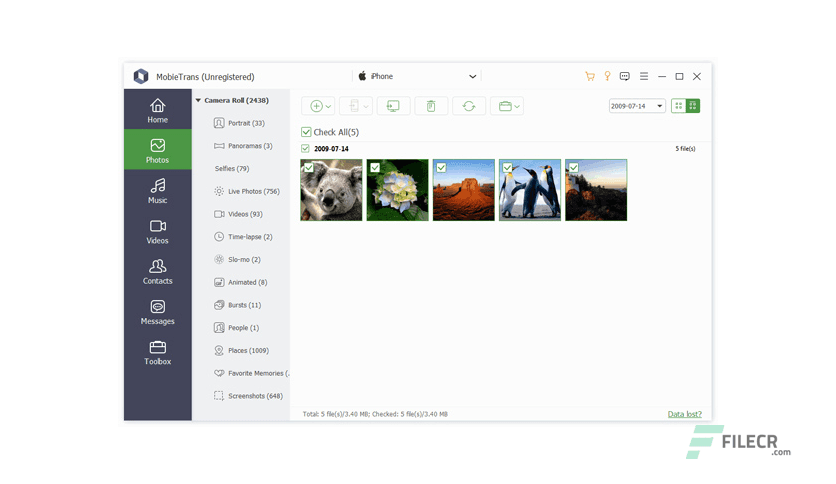
Task: Click the briefcase album toolbar button
Action: point(505,106)
